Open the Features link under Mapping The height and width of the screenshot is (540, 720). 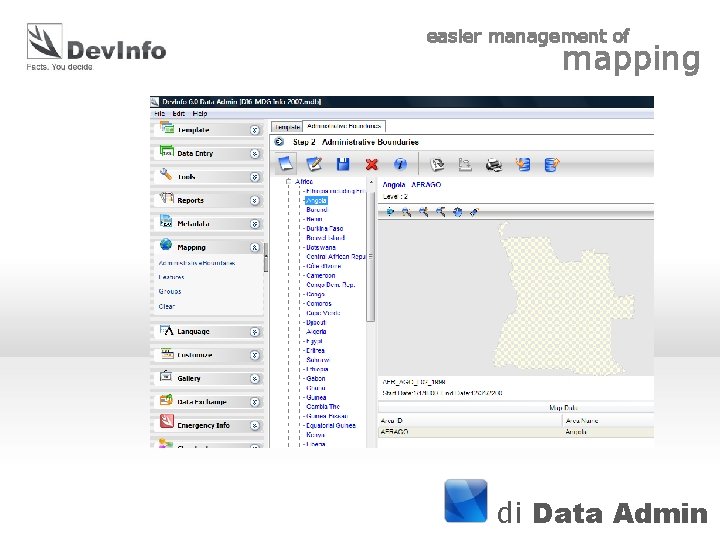171,277
